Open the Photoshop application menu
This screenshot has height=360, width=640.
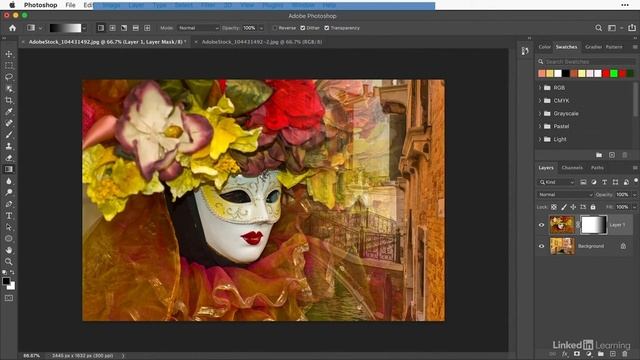40,5
